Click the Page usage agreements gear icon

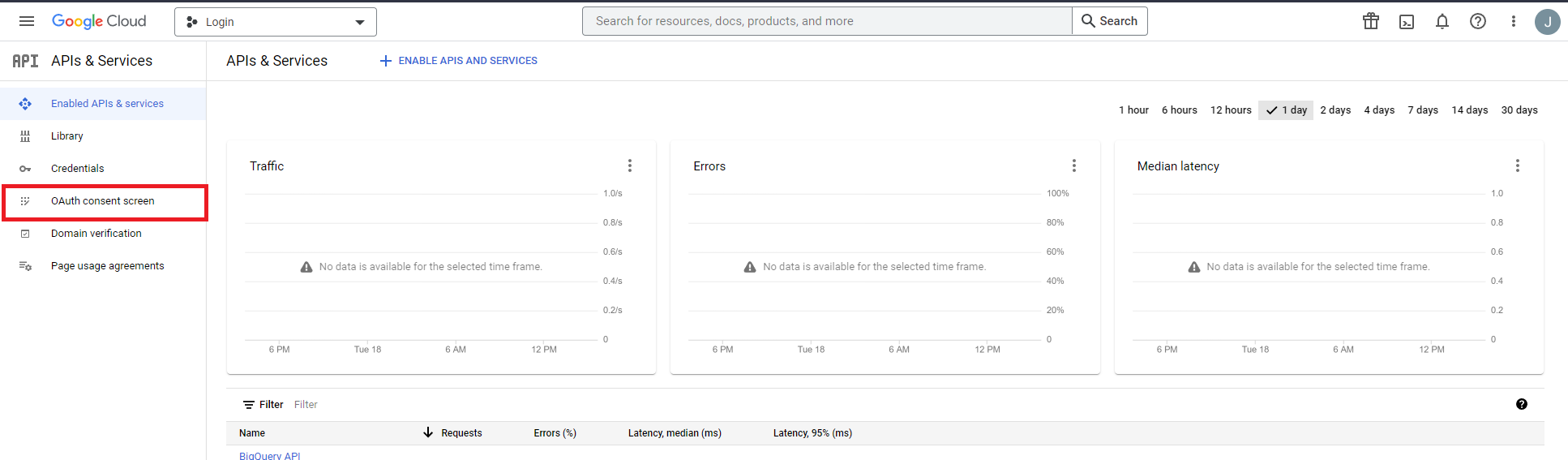click(x=25, y=266)
